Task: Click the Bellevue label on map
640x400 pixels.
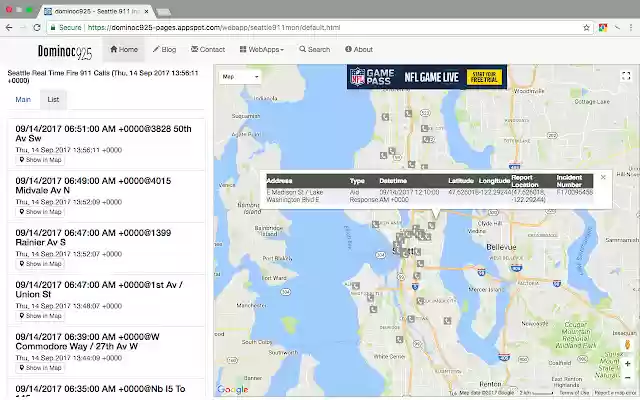Action: tap(501, 247)
